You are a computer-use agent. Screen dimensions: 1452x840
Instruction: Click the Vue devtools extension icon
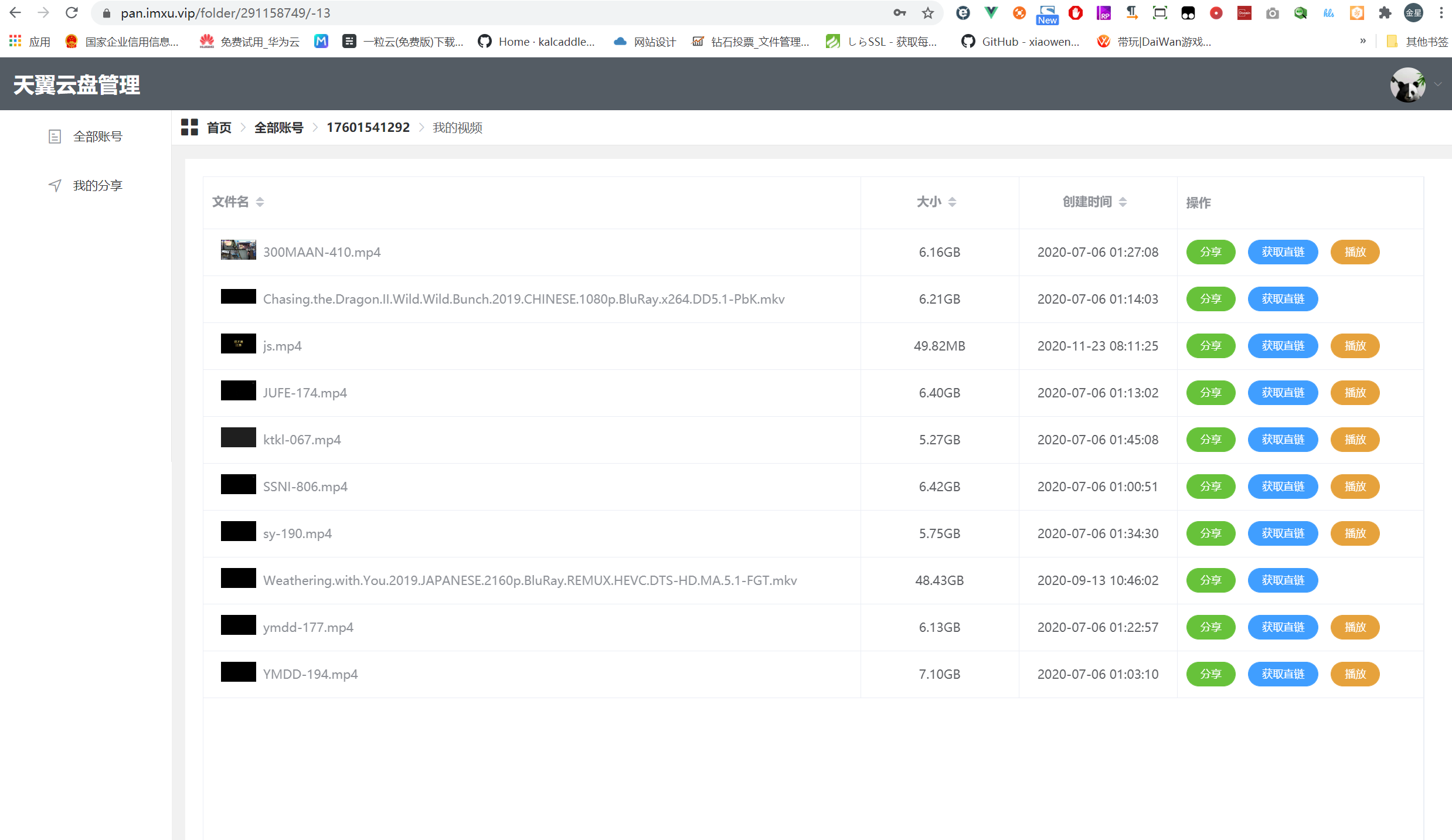click(991, 13)
